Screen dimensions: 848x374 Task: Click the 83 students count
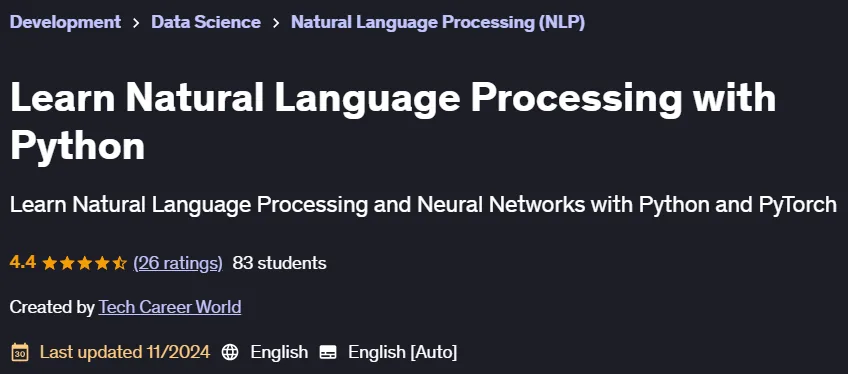279,263
